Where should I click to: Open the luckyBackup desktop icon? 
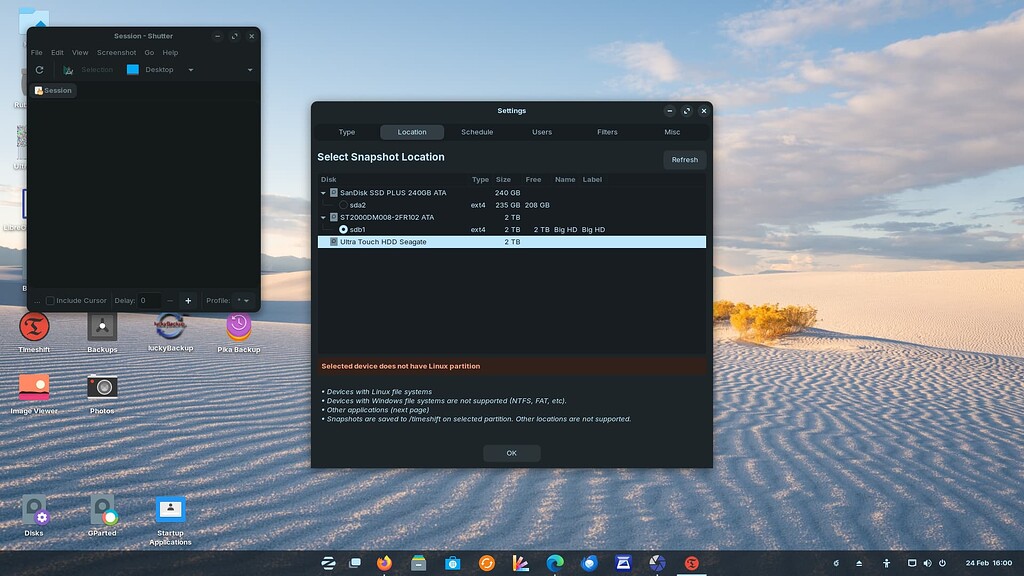tap(170, 326)
